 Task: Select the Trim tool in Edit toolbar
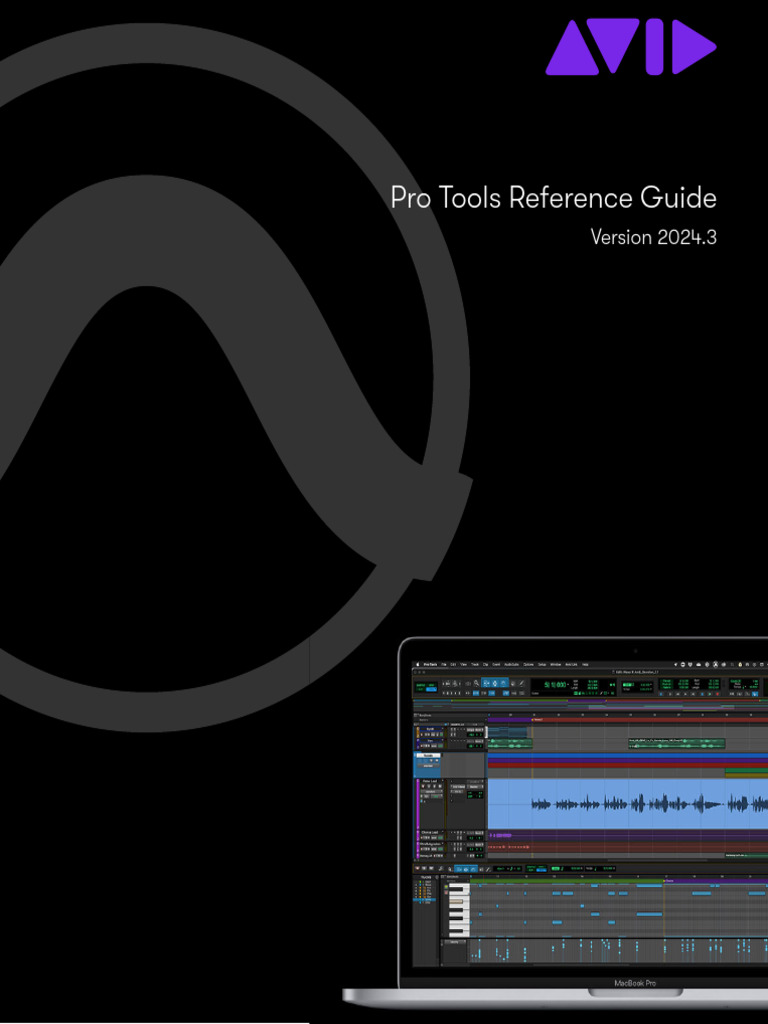[486, 684]
